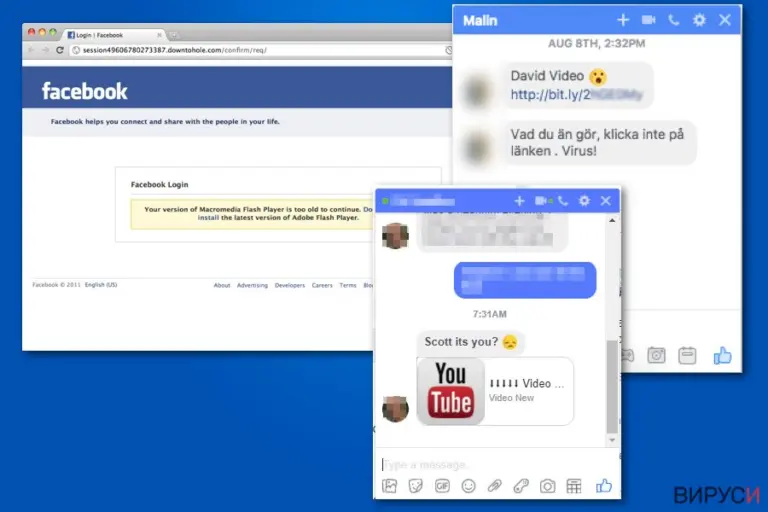Add people with plus icon in front chat
The width and height of the screenshot is (768, 512).
pyautogui.click(x=519, y=201)
